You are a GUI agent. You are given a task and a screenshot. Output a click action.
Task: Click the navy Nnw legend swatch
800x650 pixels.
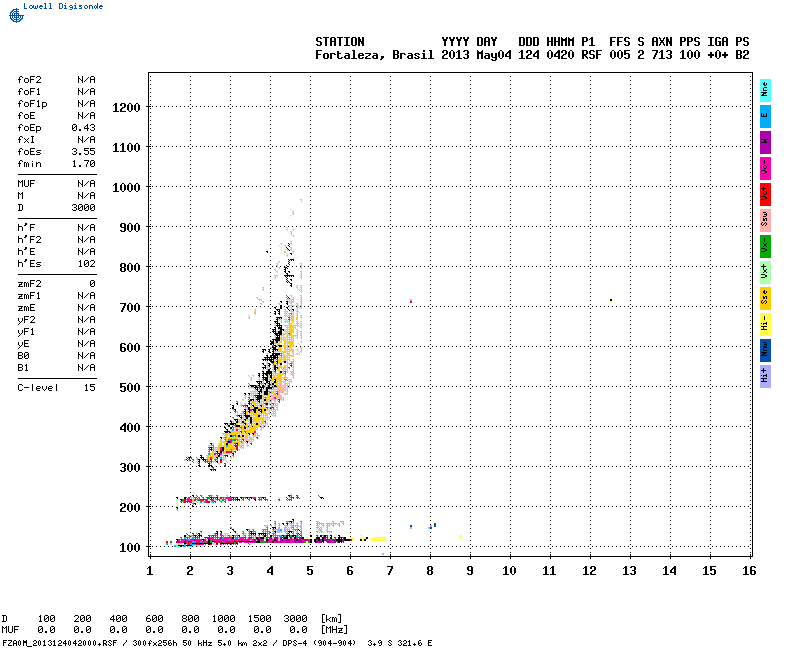coord(765,351)
